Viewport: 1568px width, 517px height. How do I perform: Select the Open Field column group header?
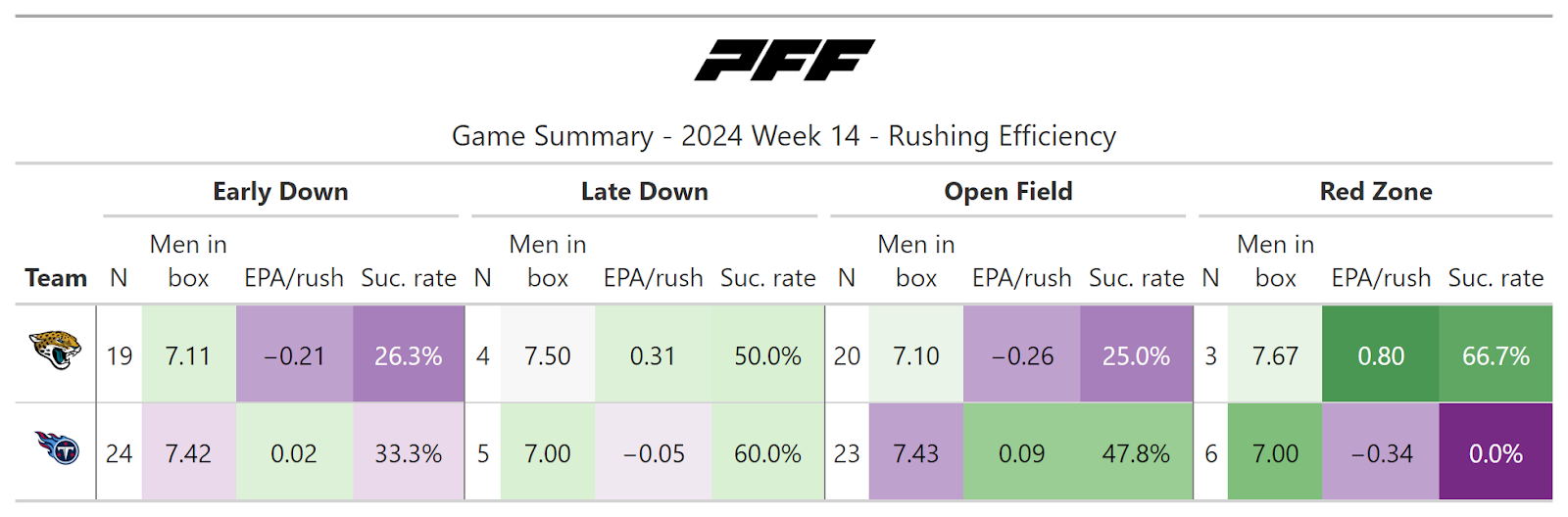(x=1007, y=192)
